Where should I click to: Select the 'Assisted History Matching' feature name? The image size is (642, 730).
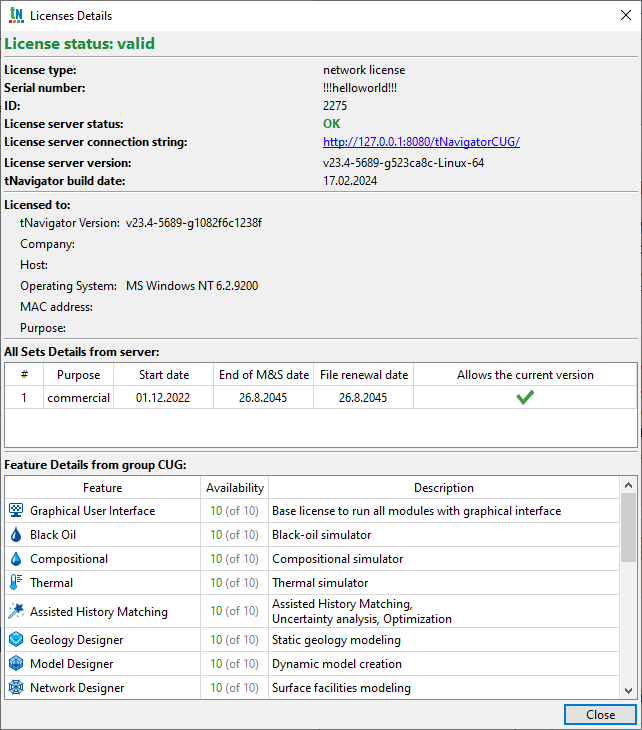click(x=99, y=612)
